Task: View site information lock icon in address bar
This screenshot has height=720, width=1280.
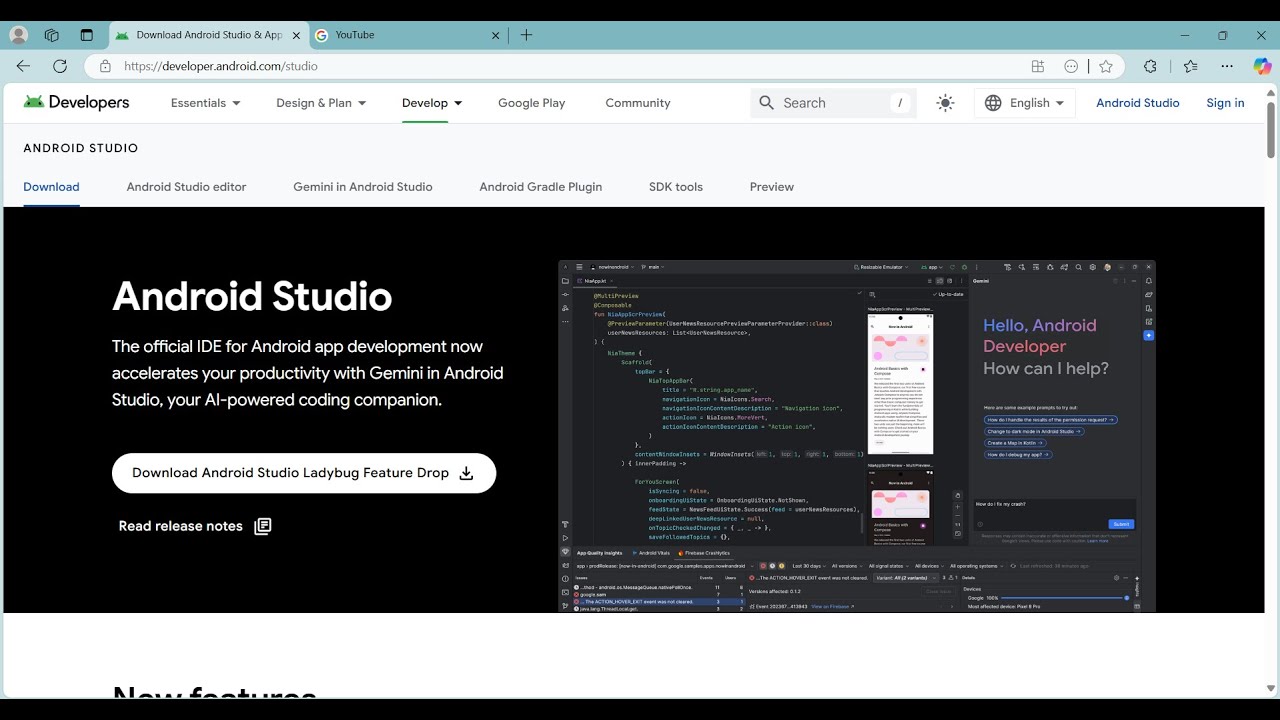Action: click(x=105, y=66)
